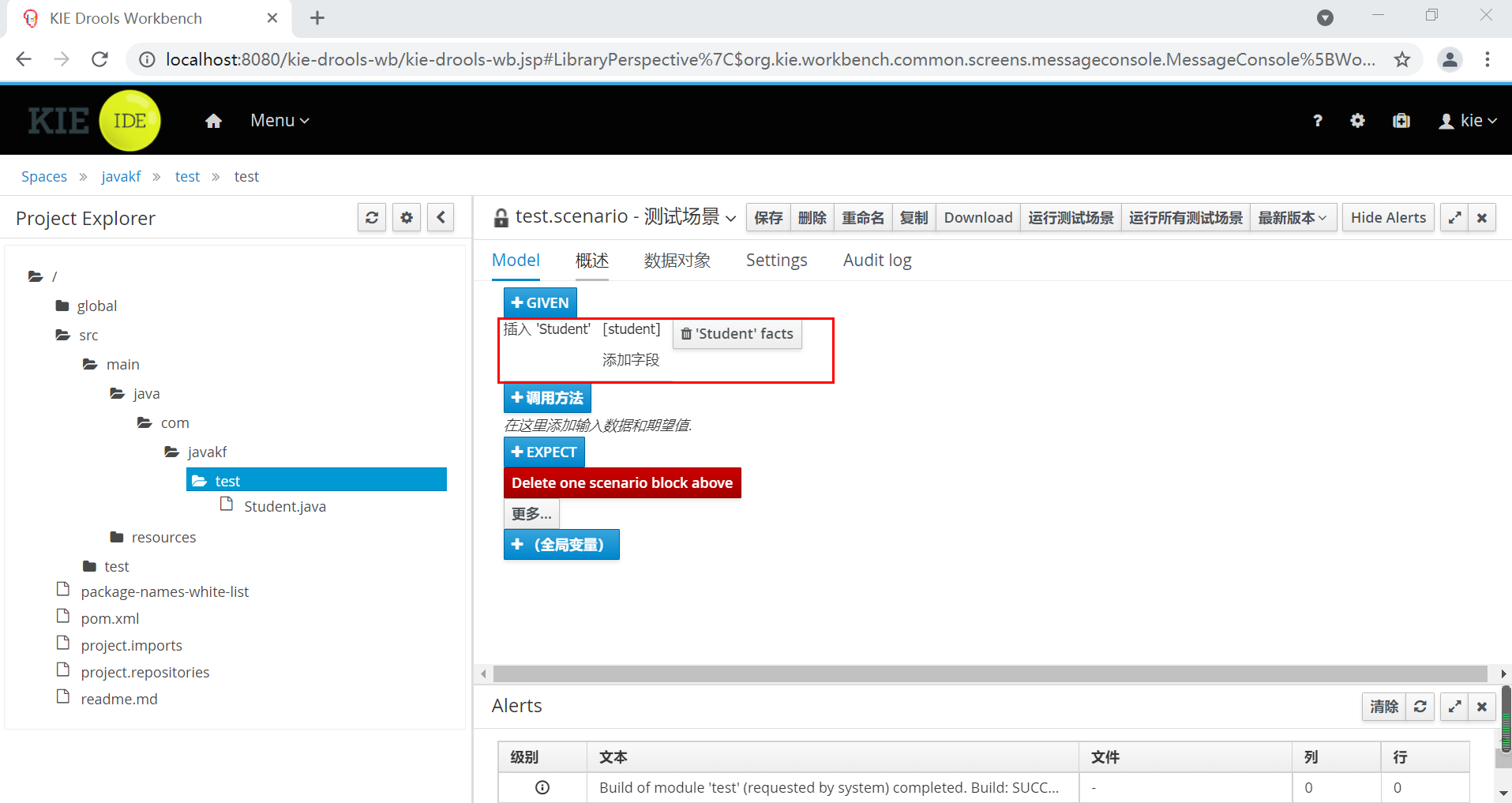The image size is (1512, 803).
Task: Close the Alerts panel
Action: point(1482,707)
